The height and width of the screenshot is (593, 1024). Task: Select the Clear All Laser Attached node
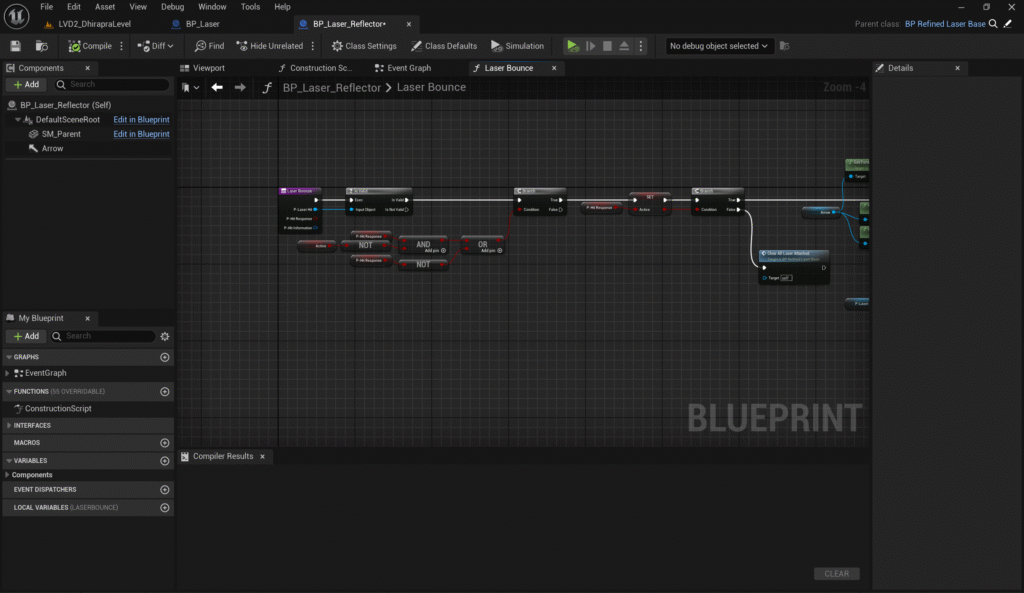(x=794, y=266)
